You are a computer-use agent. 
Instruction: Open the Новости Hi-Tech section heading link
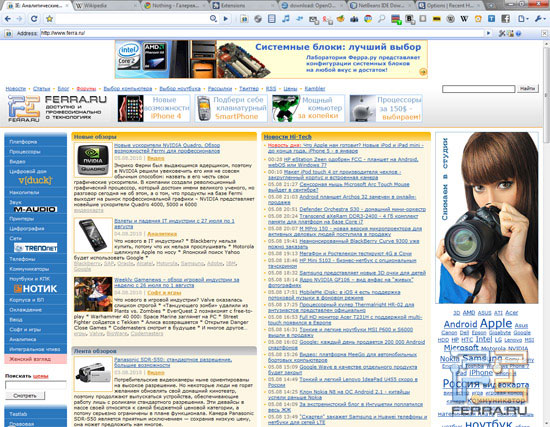click(287, 136)
